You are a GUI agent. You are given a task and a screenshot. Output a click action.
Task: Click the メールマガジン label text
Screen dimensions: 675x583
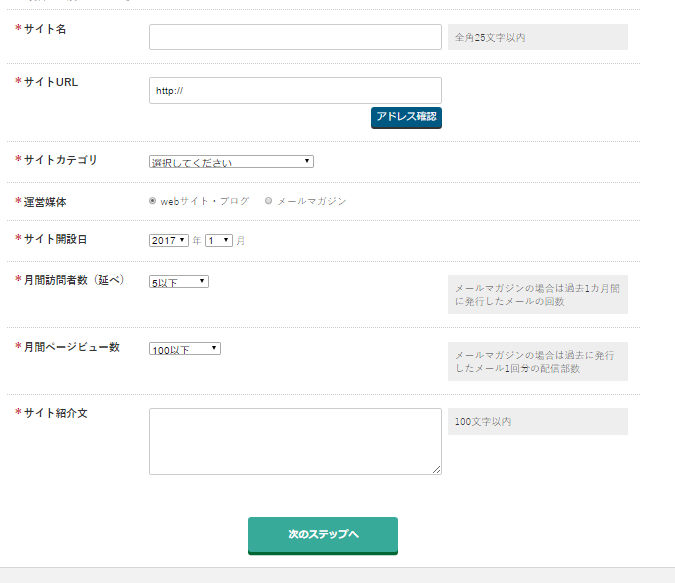pyautogui.click(x=312, y=201)
